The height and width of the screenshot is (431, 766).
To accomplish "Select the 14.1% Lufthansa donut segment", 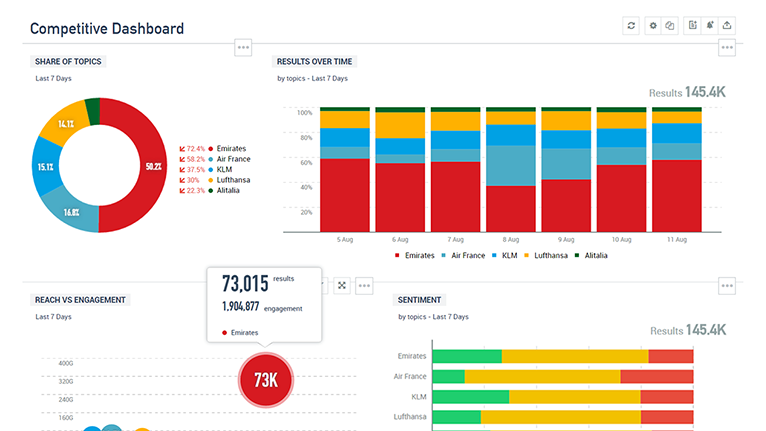I will [65, 124].
